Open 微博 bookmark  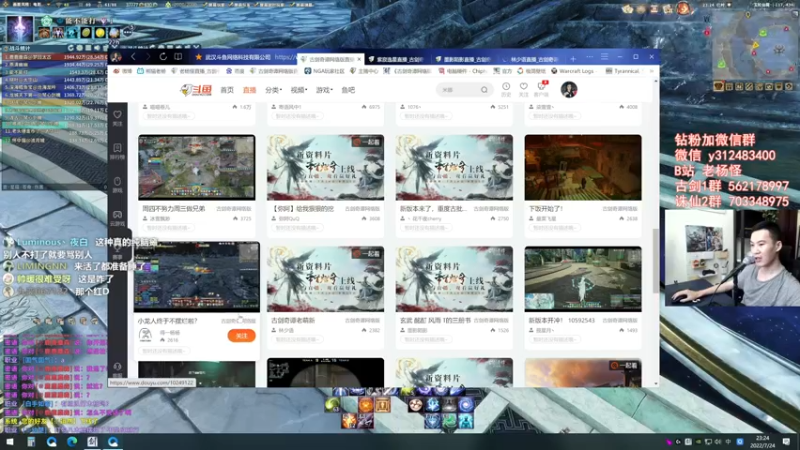pos(122,71)
